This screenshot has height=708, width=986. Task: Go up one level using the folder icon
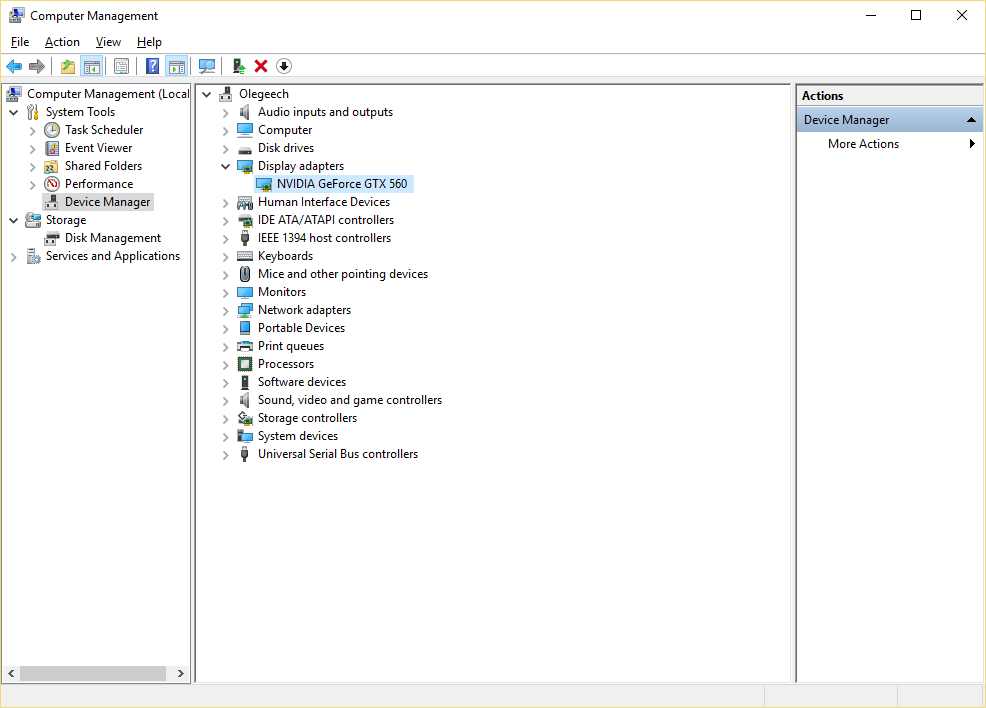(x=68, y=66)
